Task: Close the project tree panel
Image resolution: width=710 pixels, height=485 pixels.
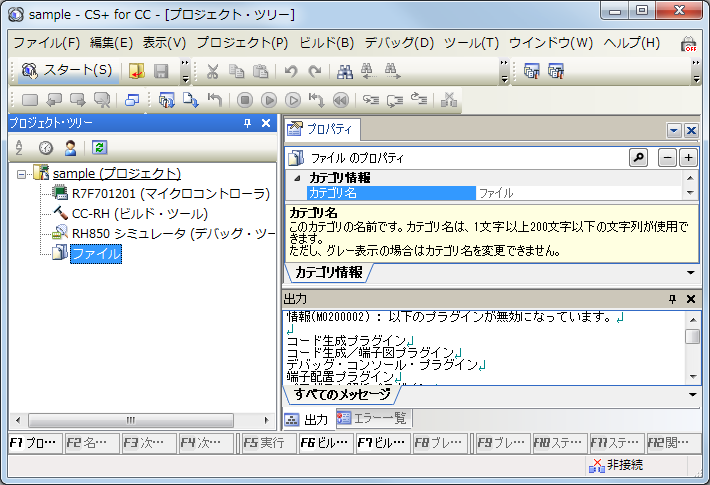Action: pos(266,123)
